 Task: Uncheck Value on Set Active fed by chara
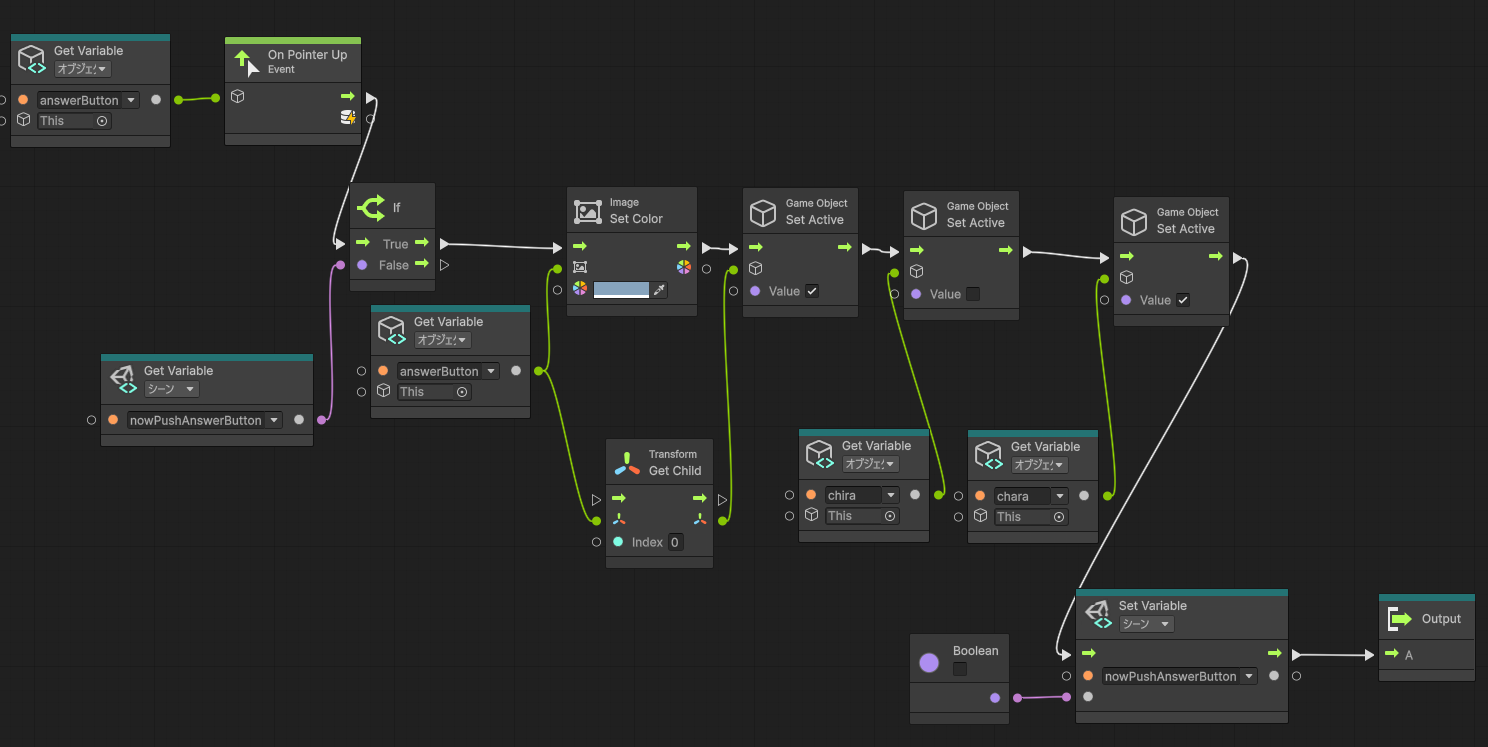click(1183, 300)
